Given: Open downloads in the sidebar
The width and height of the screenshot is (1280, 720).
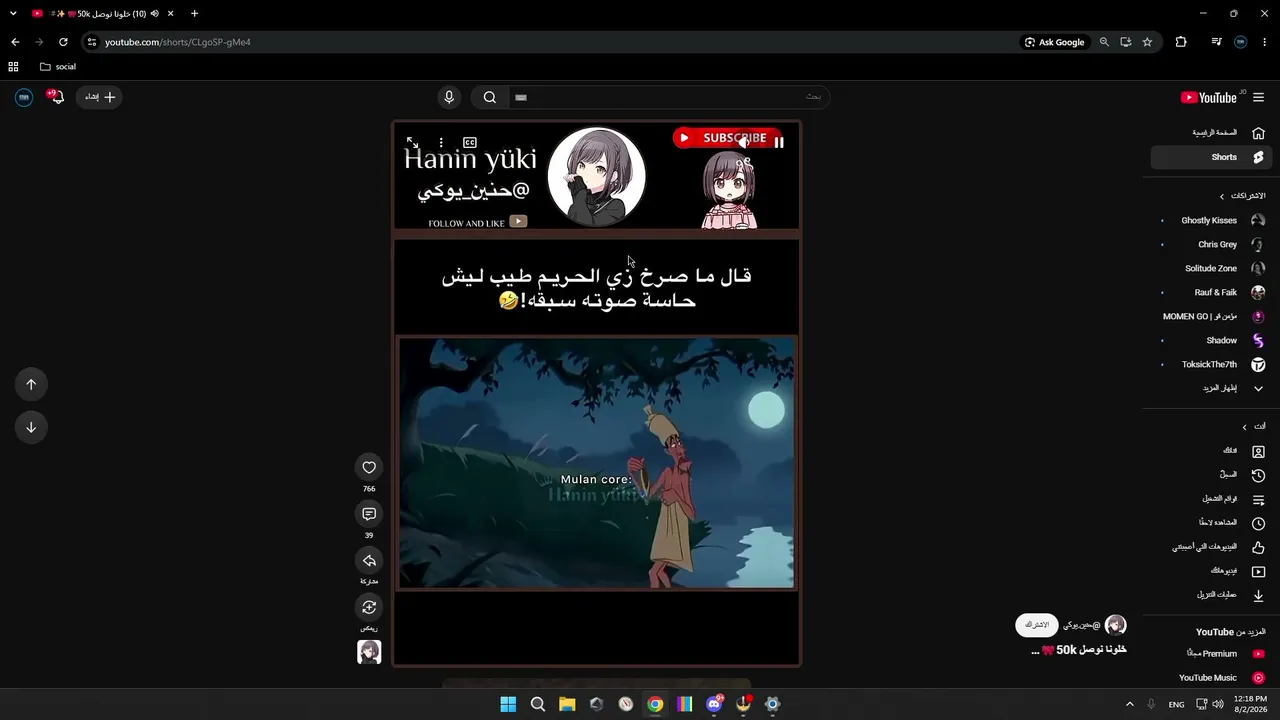Looking at the screenshot, I should pyautogui.click(x=1209, y=595).
